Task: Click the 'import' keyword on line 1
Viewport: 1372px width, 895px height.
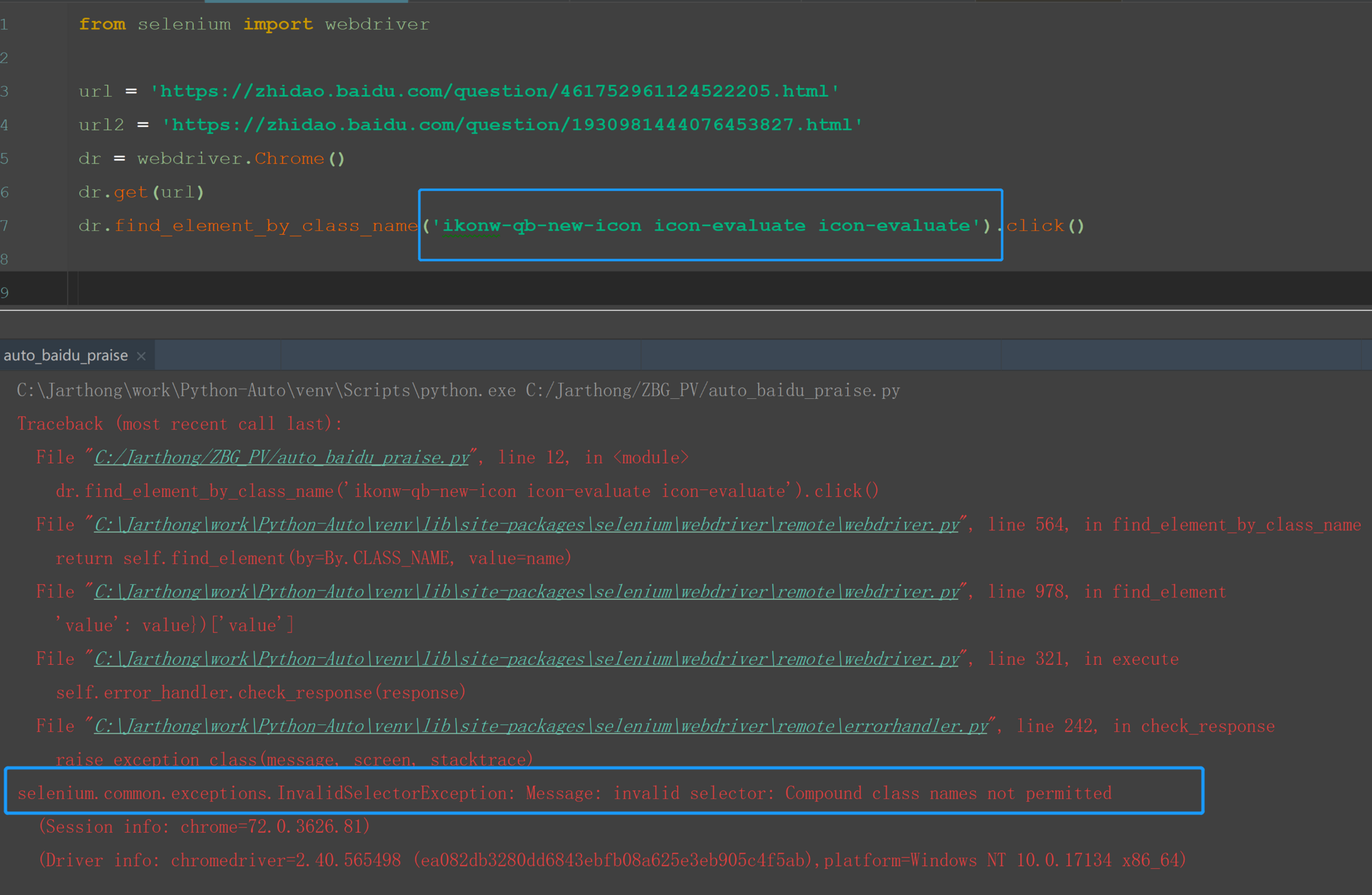Action: tap(278, 24)
